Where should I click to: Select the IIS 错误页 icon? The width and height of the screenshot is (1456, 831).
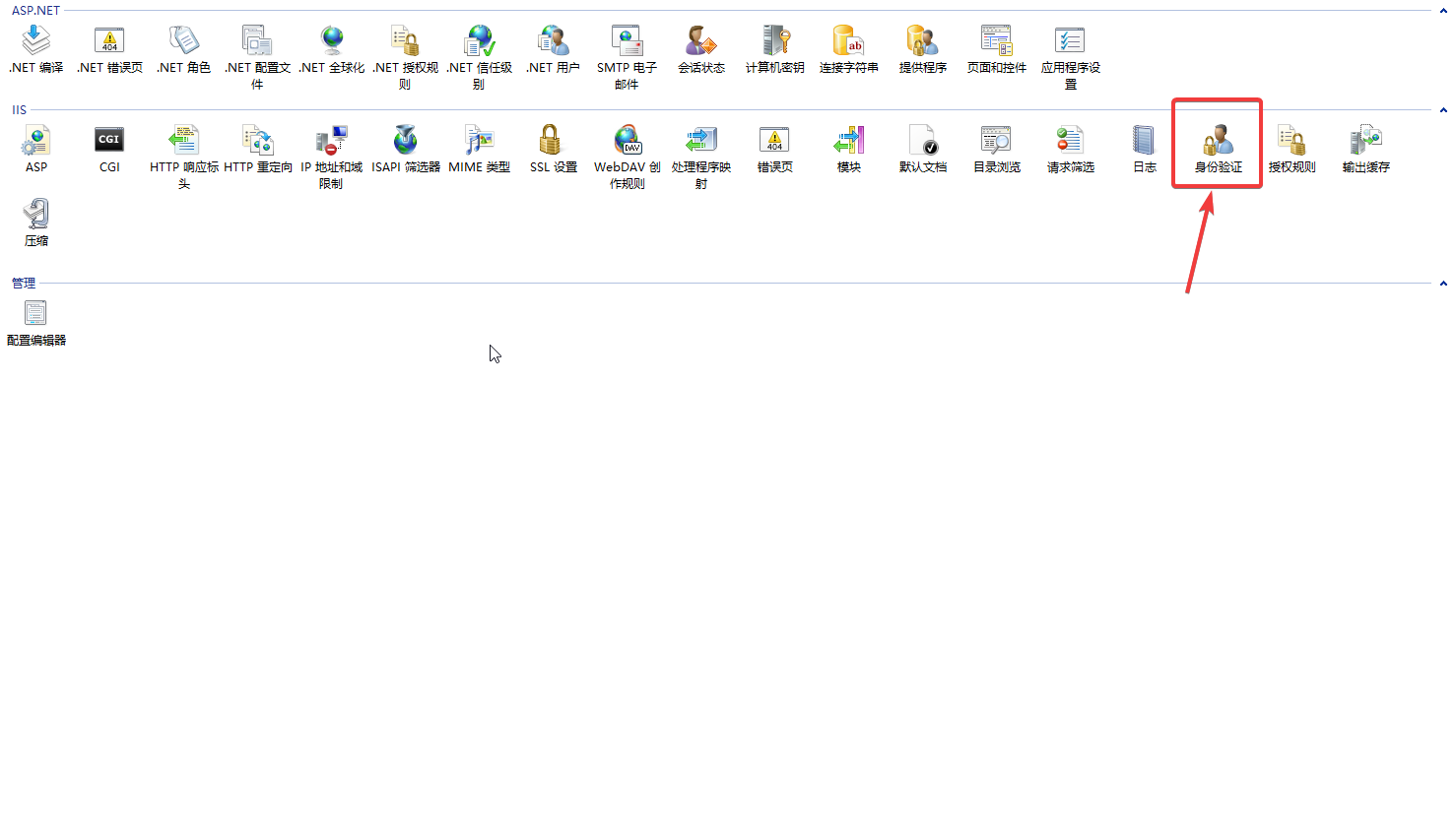[775, 140]
